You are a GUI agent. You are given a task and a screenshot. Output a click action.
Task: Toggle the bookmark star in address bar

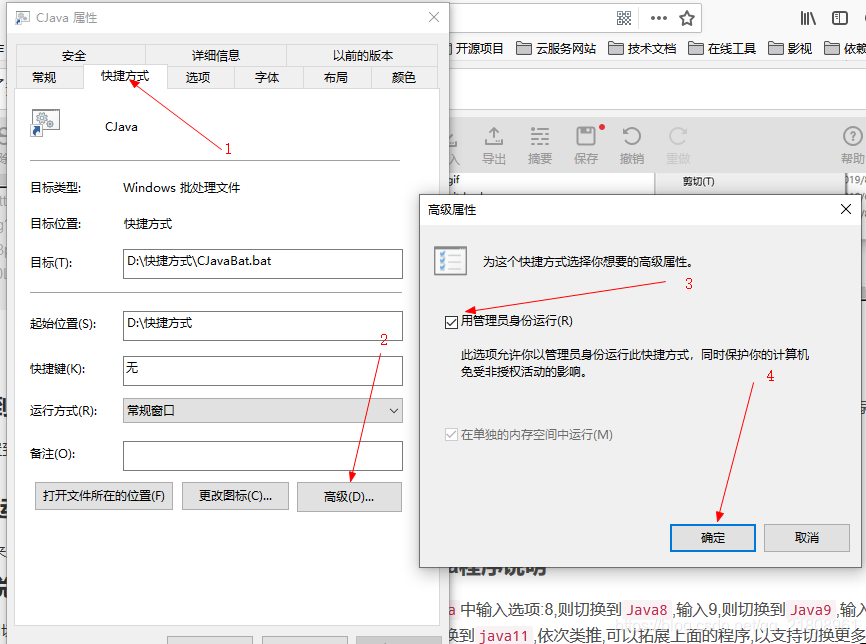(687, 17)
